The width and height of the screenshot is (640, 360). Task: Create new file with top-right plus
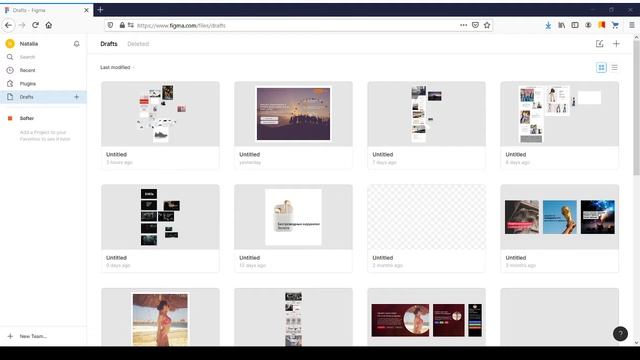click(616, 44)
